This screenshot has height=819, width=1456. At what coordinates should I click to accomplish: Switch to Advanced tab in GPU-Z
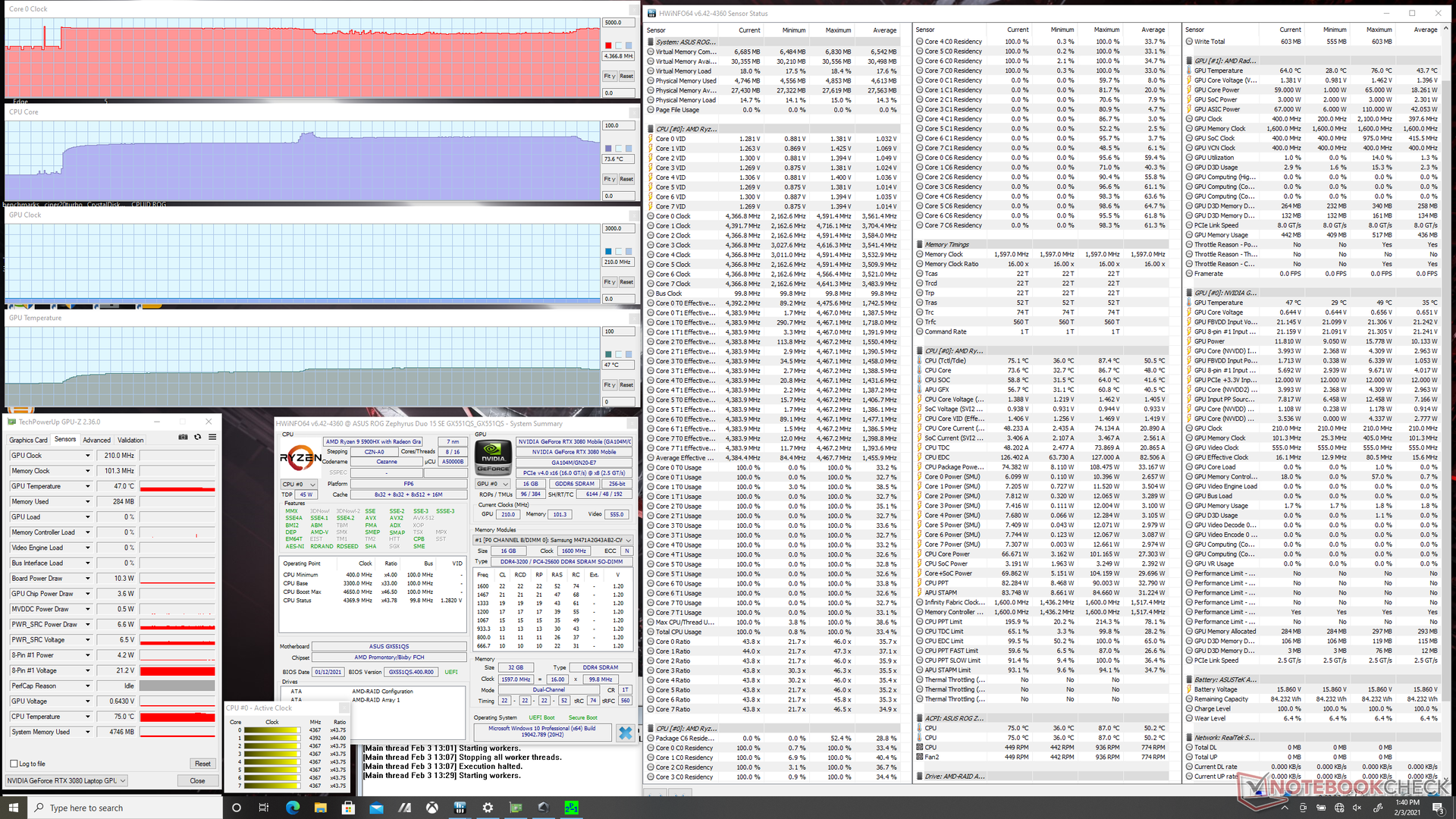click(x=96, y=440)
